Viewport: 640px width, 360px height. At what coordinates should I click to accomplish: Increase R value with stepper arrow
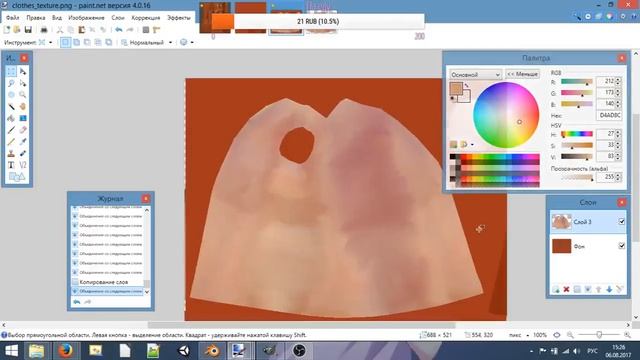(x=618, y=79)
